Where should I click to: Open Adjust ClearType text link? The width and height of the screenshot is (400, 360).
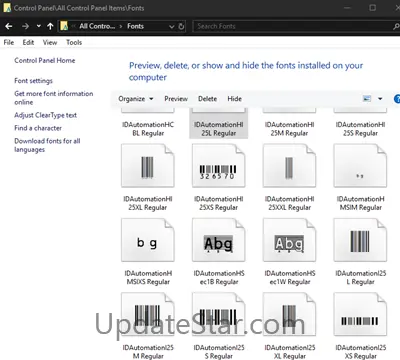coord(45,115)
